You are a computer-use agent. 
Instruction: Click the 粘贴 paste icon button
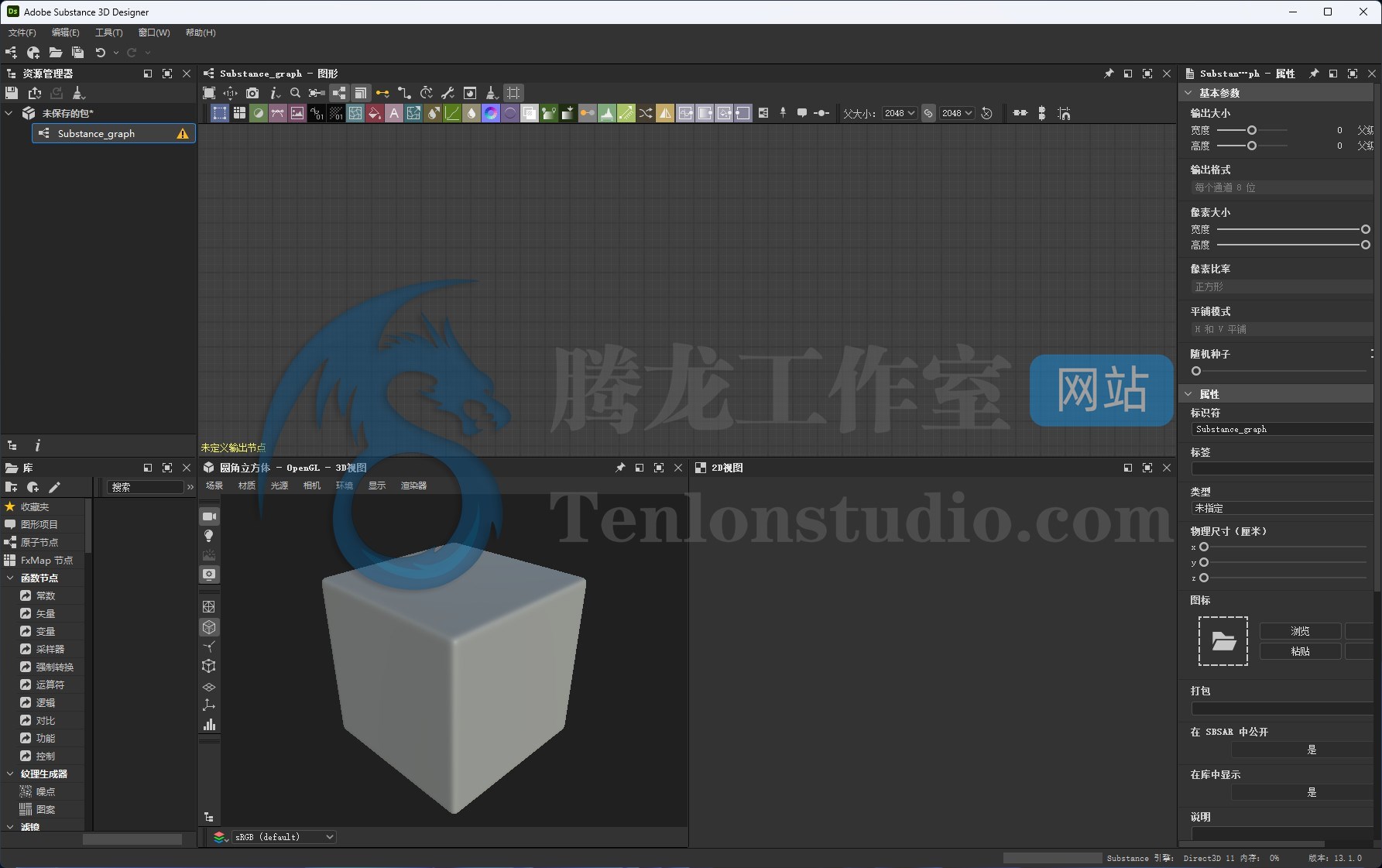coord(1300,651)
